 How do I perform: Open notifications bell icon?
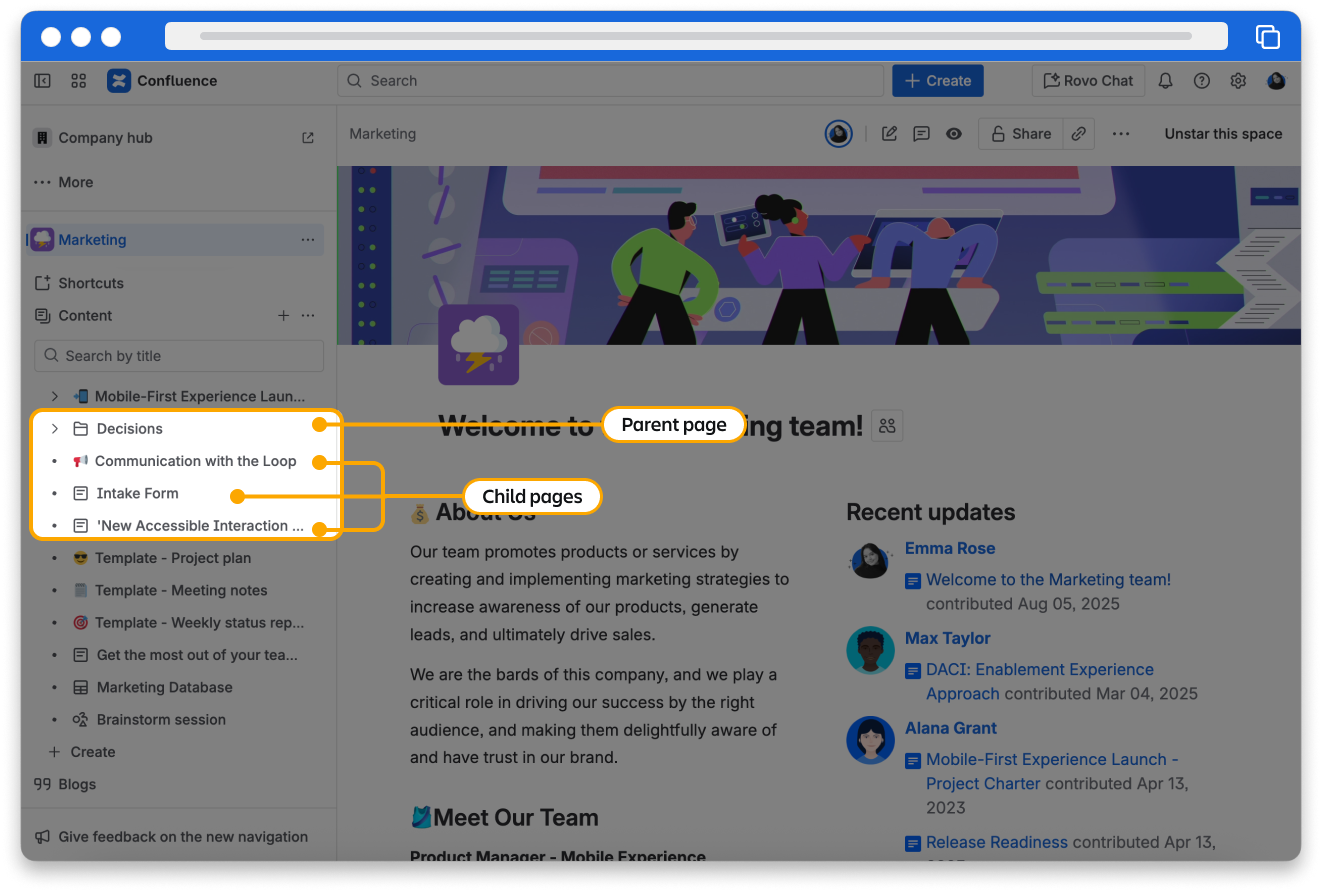(1165, 81)
